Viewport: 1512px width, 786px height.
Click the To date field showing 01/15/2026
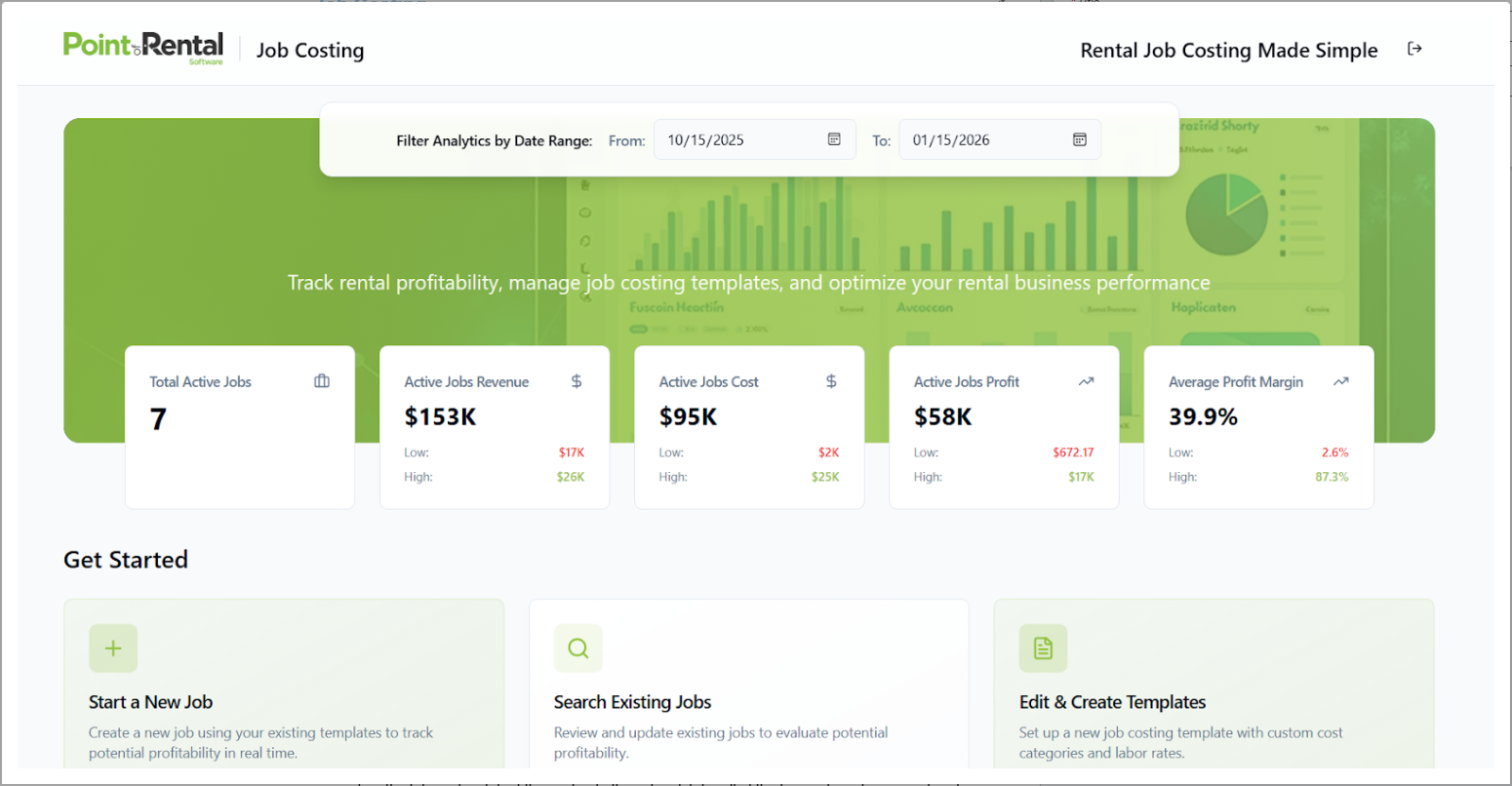(985, 139)
